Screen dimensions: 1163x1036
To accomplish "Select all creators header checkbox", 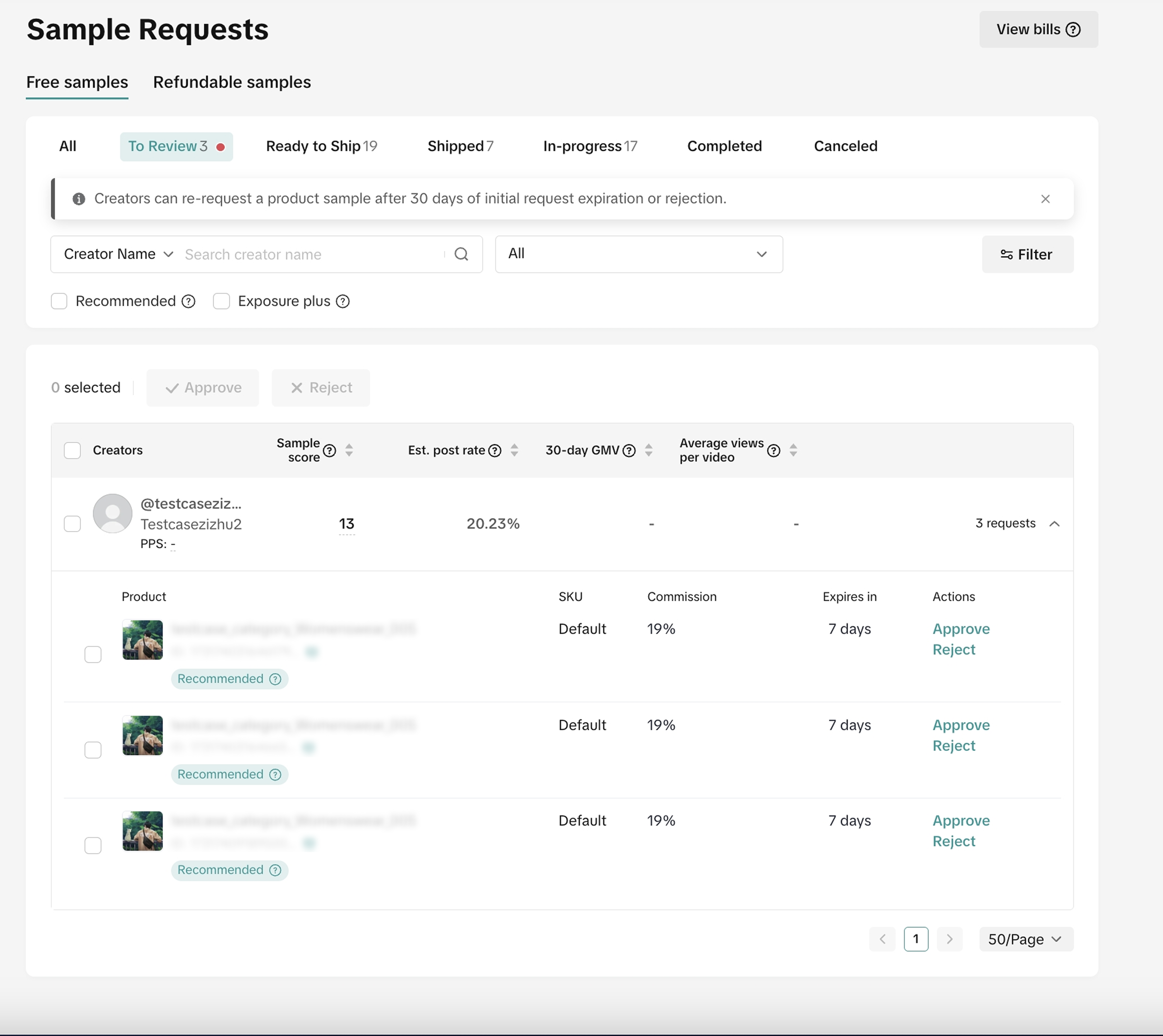I will [72, 450].
